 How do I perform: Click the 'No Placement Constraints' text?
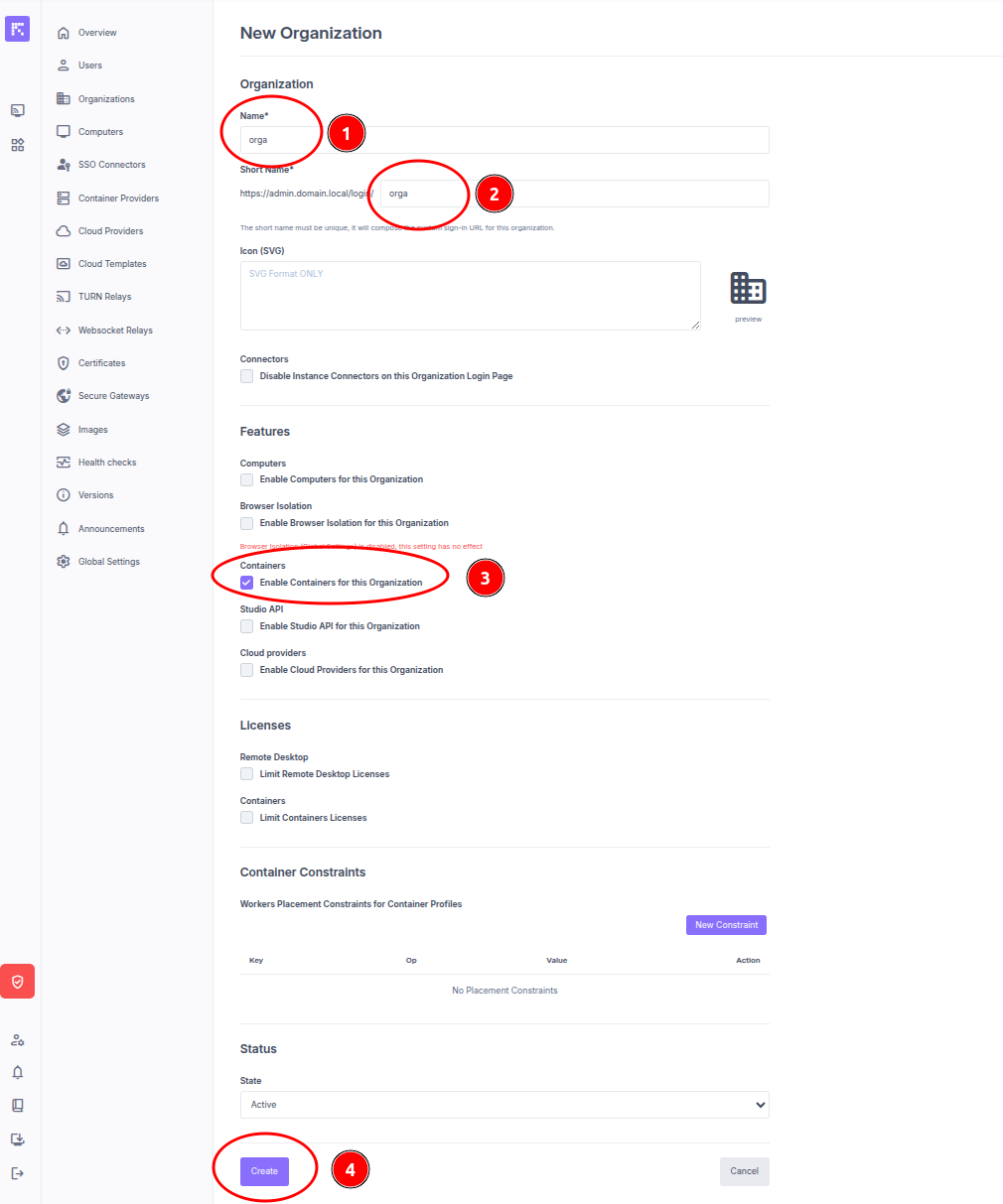[x=504, y=991]
